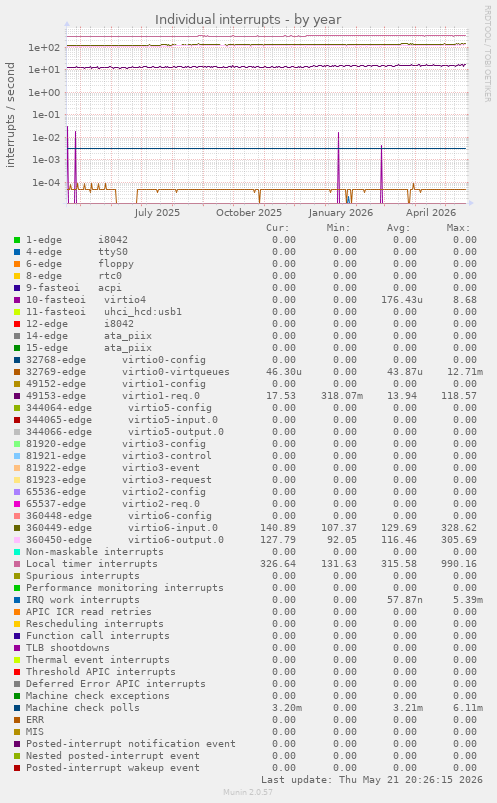Click the Rescheduling interrupts legend label
Image resolution: width=497 pixels, height=803 pixels.
95,624
